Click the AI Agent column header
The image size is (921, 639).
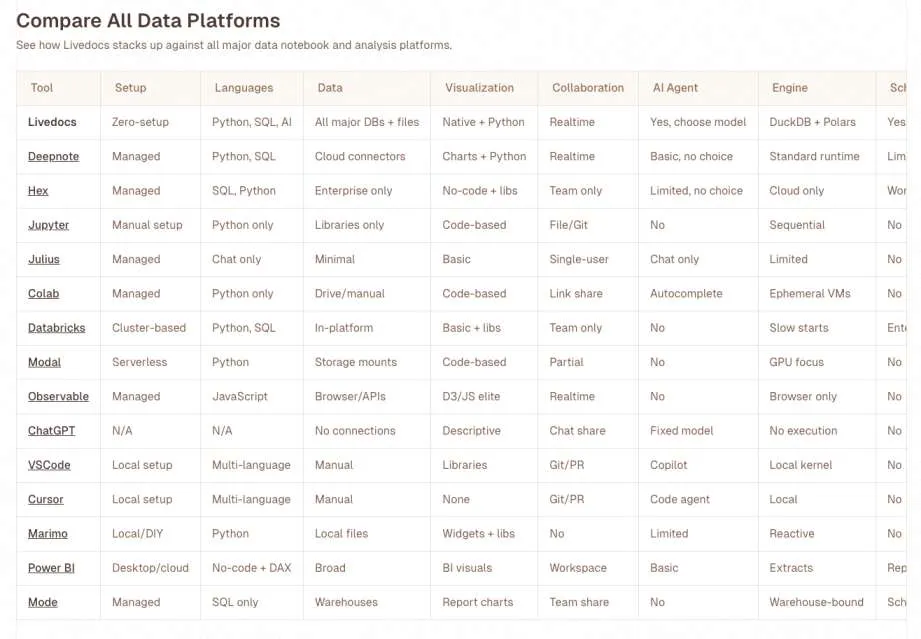[x=675, y=88]
